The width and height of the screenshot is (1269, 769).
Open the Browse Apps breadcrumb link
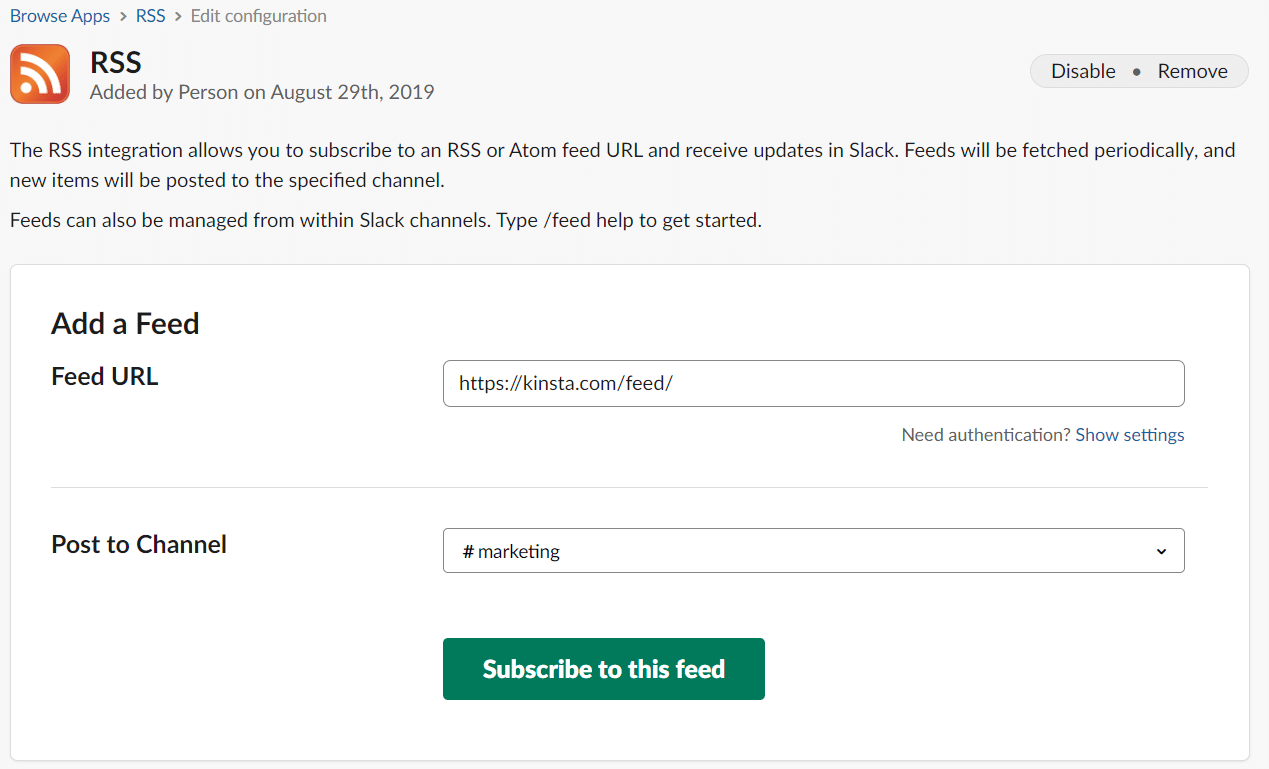(x=59, y=16)
